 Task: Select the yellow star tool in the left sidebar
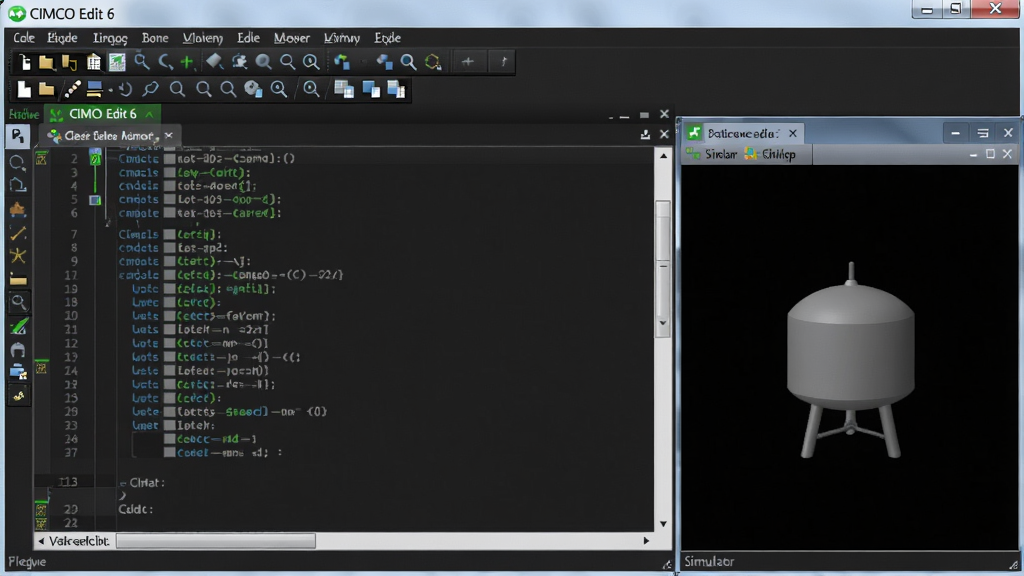18,256
